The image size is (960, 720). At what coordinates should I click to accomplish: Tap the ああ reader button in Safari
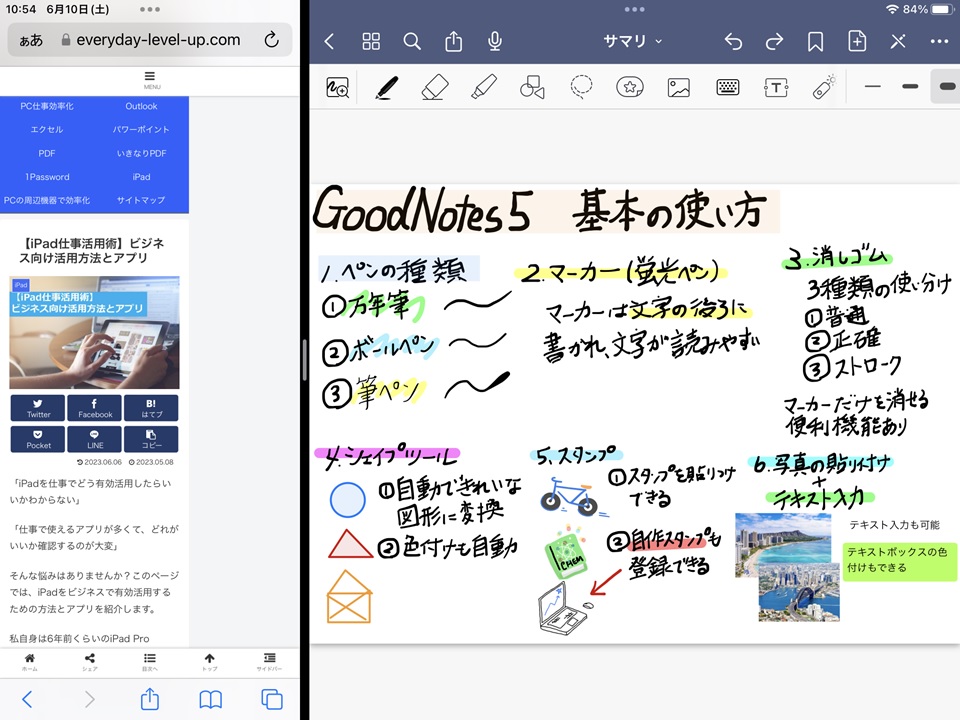[x=31, y=40]
